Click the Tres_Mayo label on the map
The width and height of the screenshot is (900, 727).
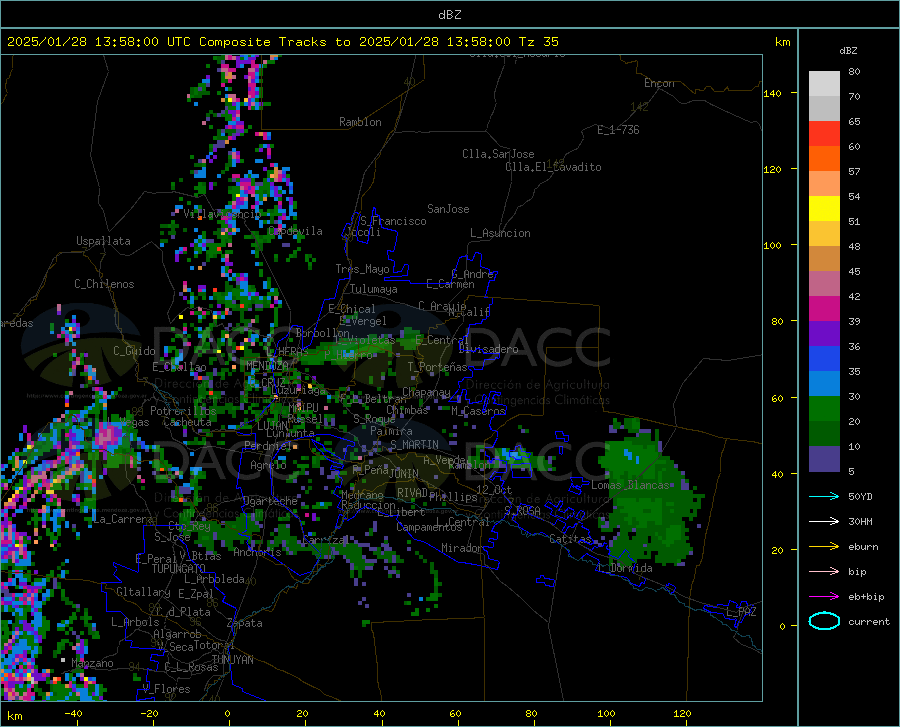pos(362,269)
